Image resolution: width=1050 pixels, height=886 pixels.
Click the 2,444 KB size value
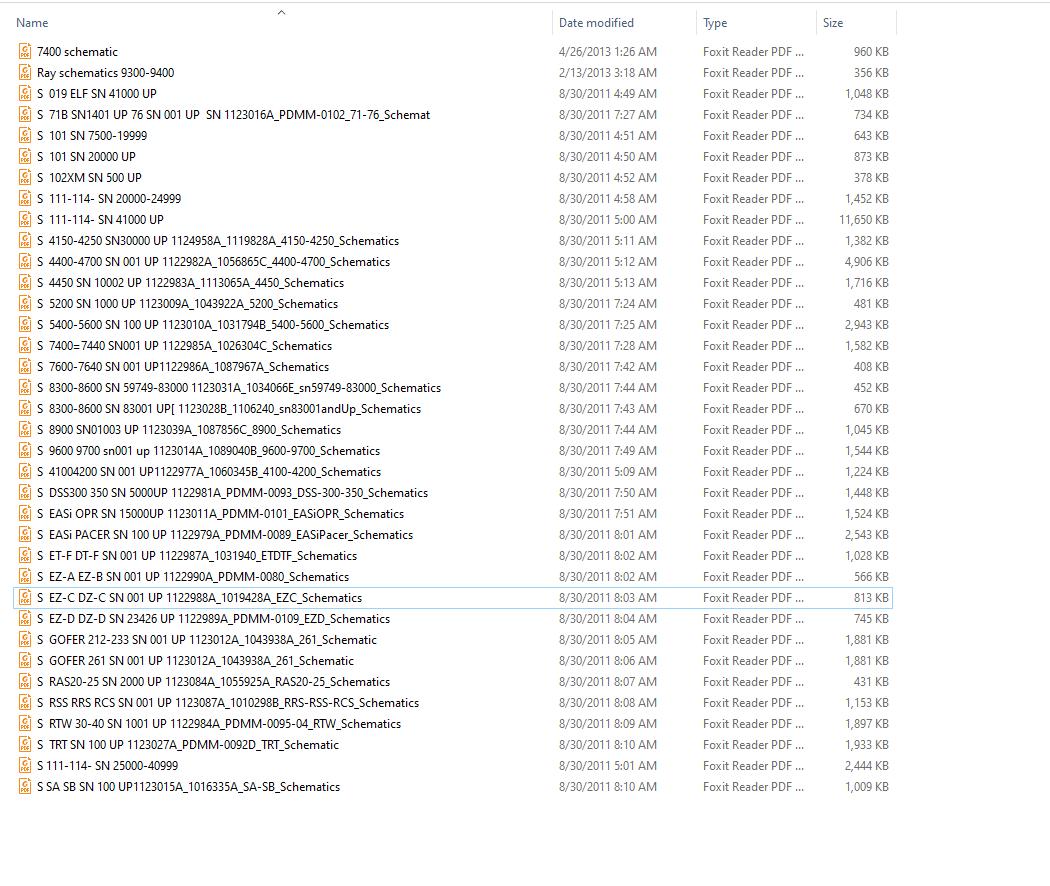(867, 765)
